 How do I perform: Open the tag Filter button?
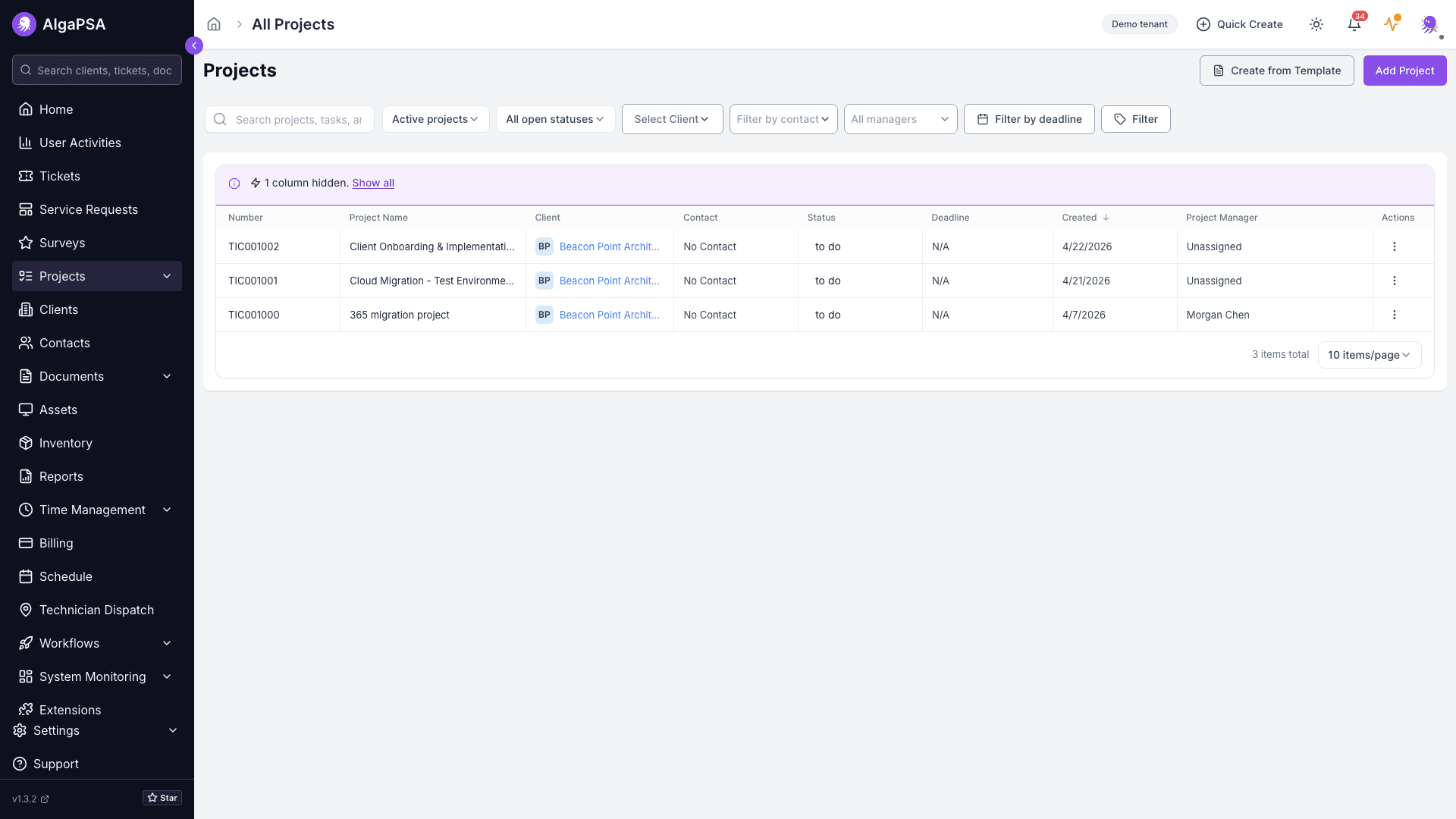pos(1135,119)
